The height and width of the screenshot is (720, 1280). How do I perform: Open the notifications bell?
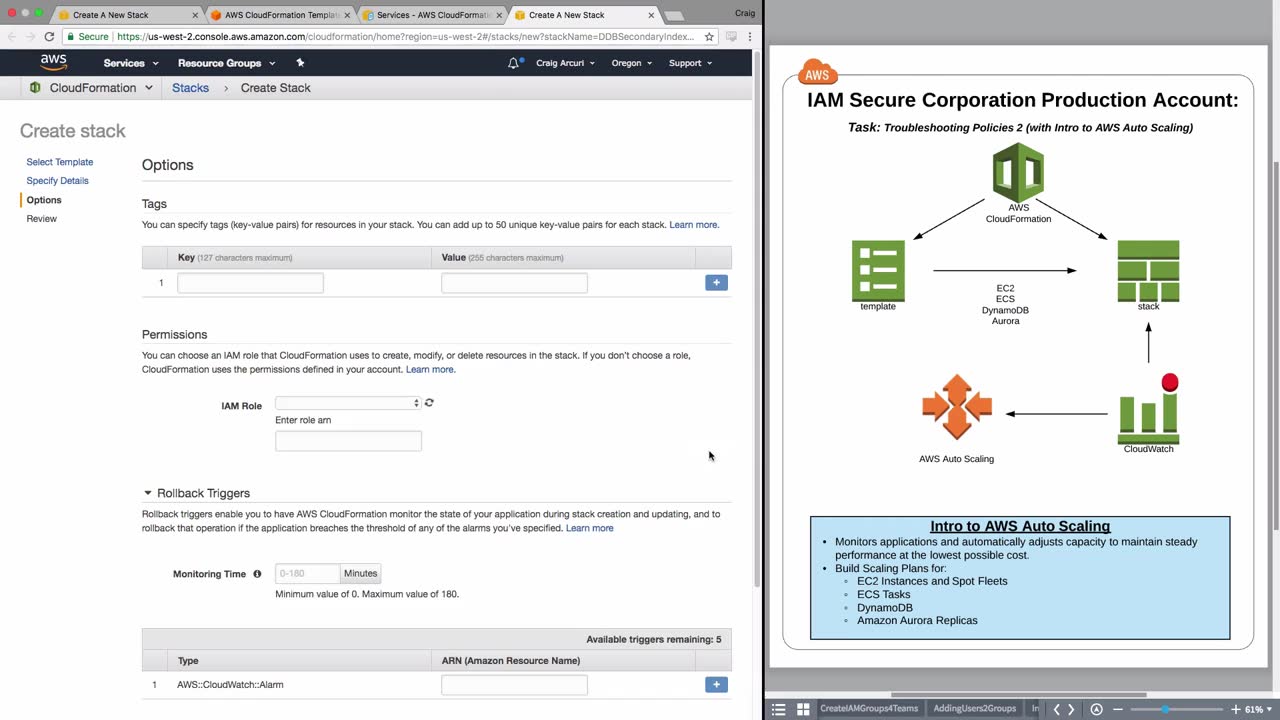click(514, 63)
